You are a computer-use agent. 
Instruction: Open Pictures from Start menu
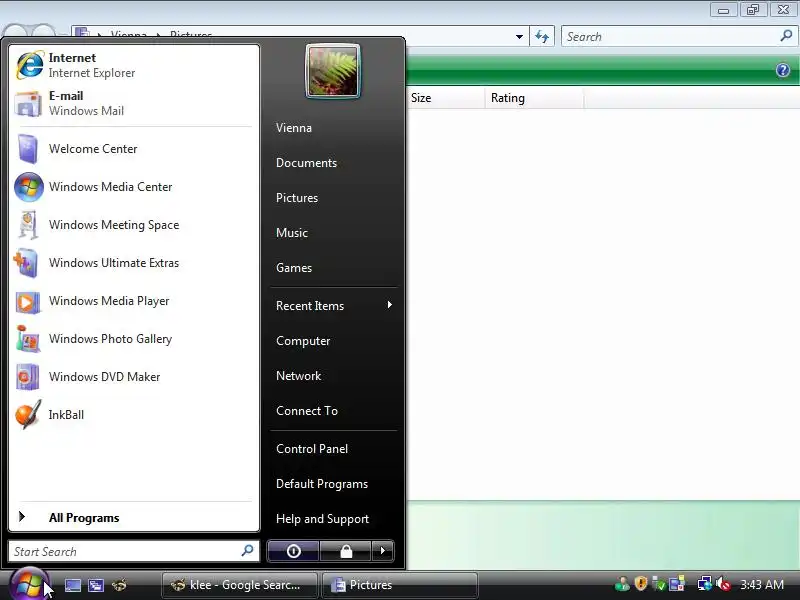point(297,198)
